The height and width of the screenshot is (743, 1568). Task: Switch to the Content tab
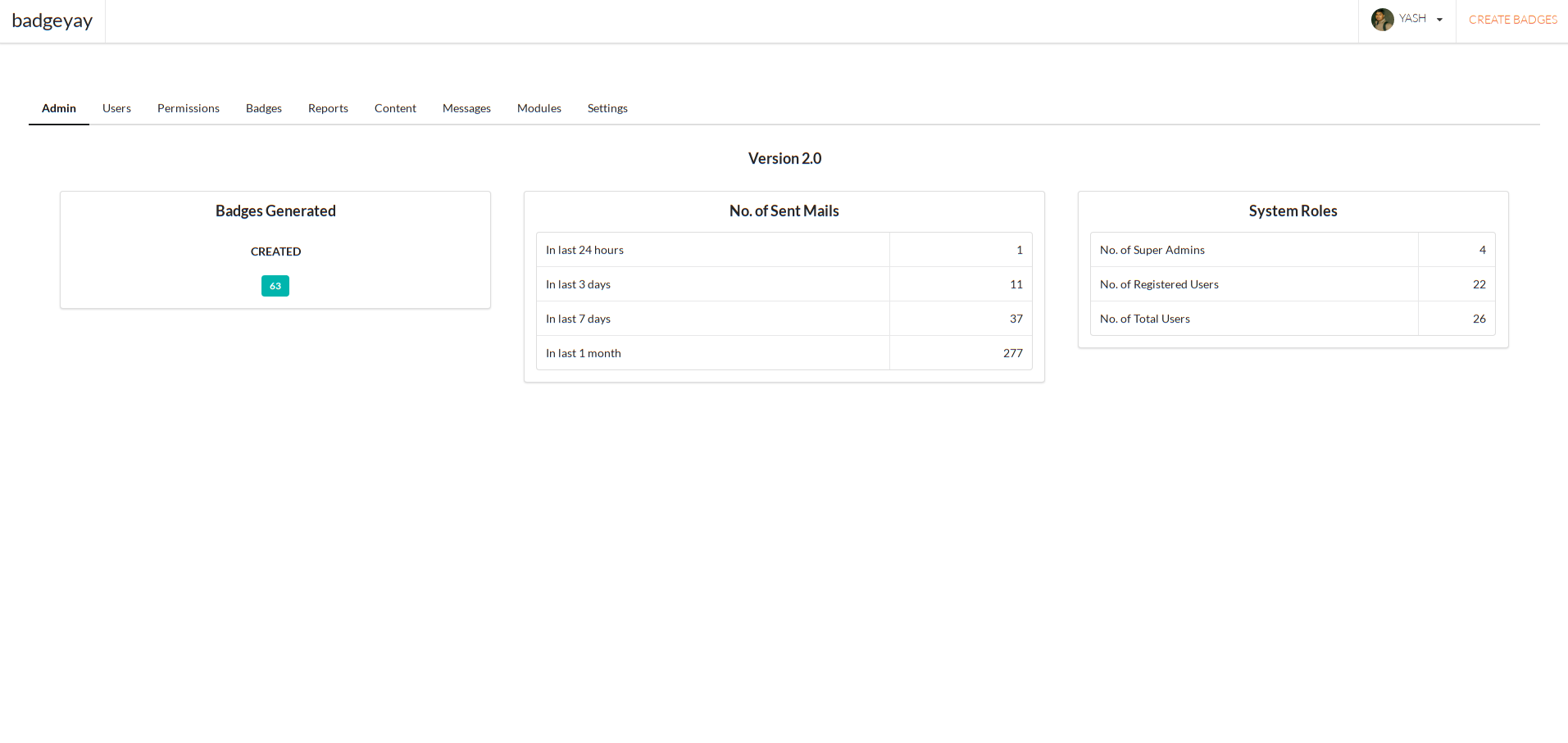(x=395, y=108)
